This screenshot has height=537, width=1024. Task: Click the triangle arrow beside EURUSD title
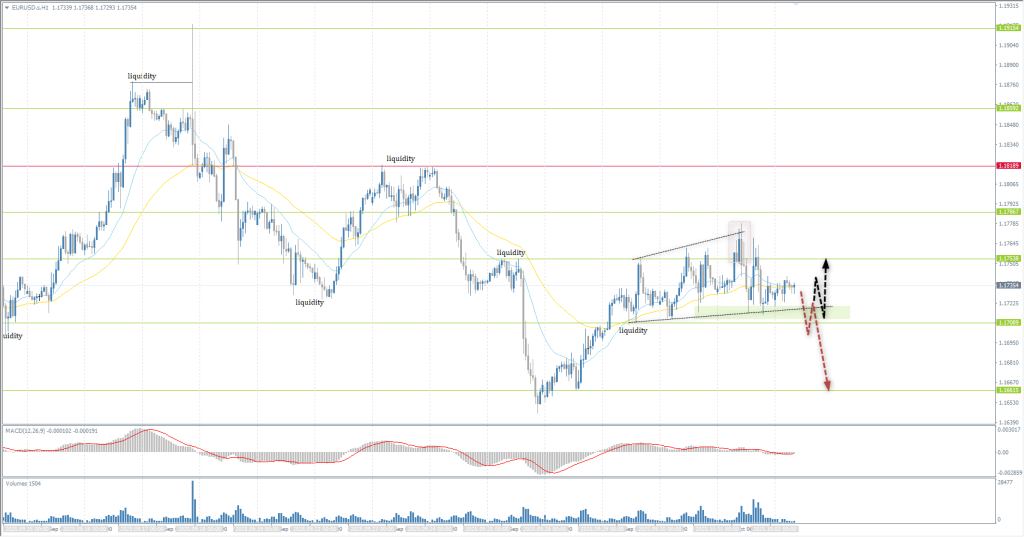(x=6, y=8)
